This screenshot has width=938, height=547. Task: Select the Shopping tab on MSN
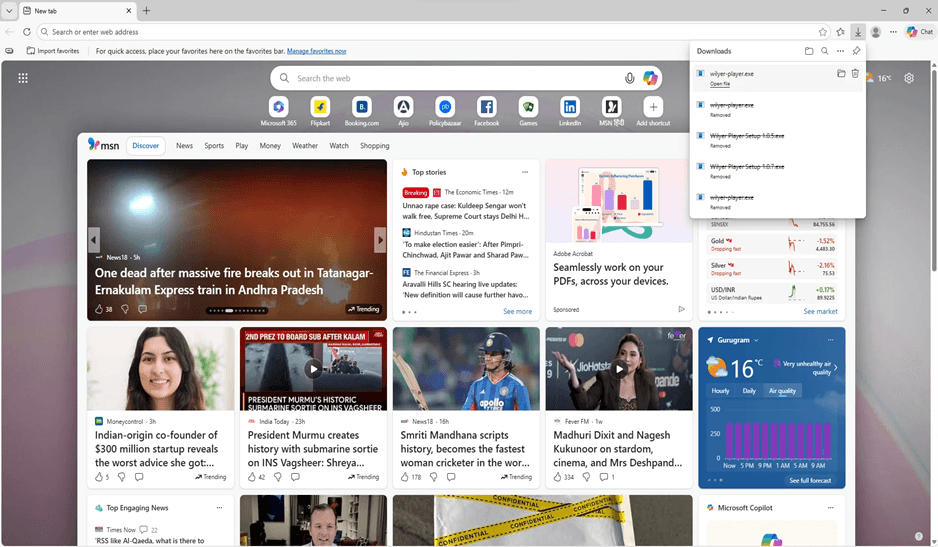pyautogui.click(x=374, y=146)
